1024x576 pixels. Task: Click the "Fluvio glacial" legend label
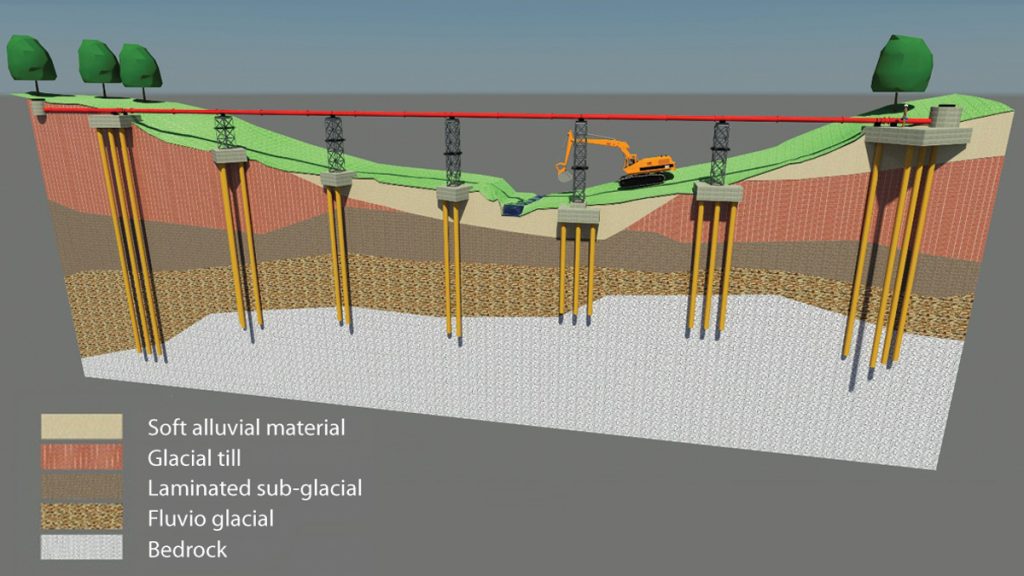pos(210,519)
